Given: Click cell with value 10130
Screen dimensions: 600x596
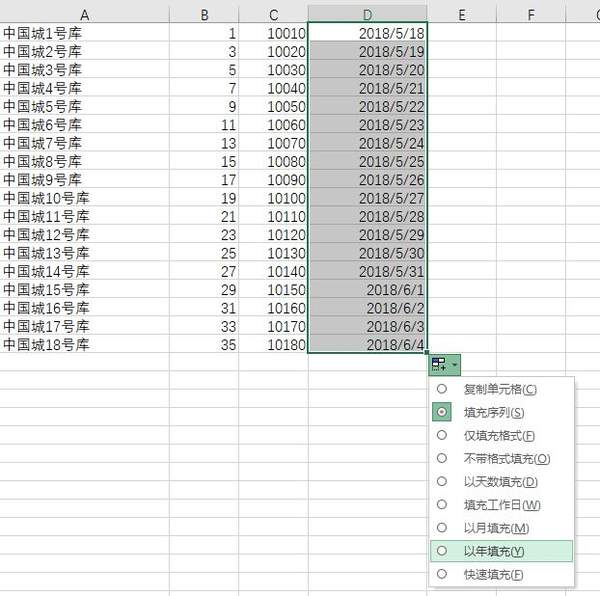Looking at the screenshot, I should (x=273, y=253).
